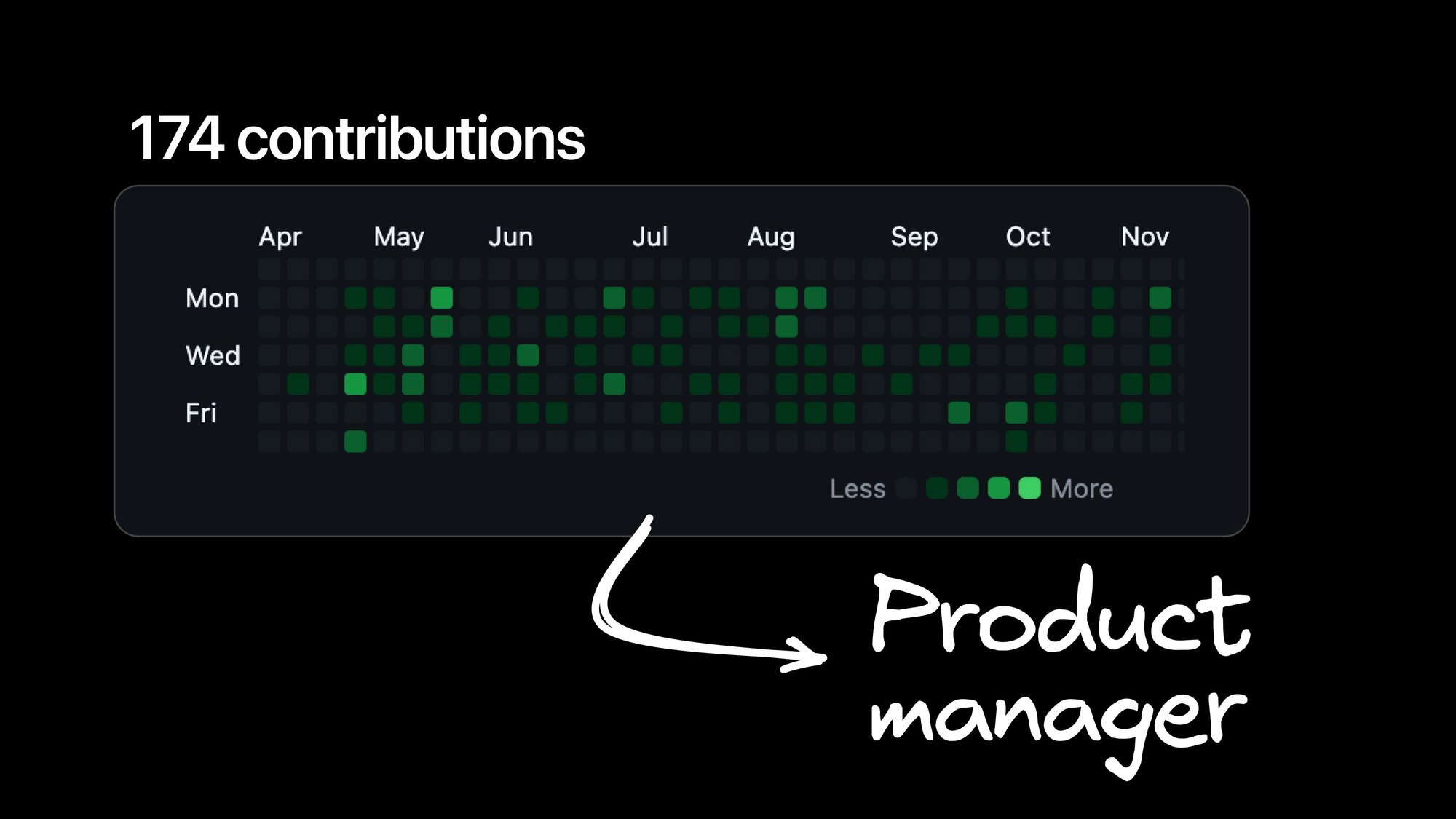Image resolution: width=1456 pixels, height=819 pixels.
Task: Click the Apr month label
Action: 280,237
